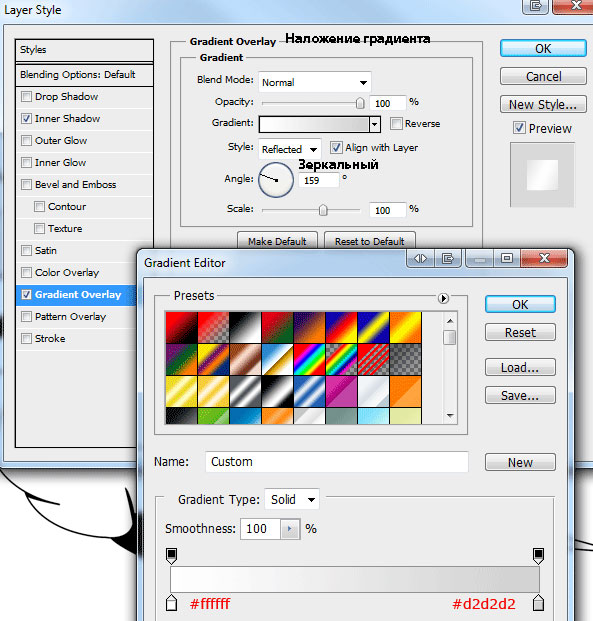
Task: Choose the rainbow spectrum gradient preset
Action: point(309,359)
